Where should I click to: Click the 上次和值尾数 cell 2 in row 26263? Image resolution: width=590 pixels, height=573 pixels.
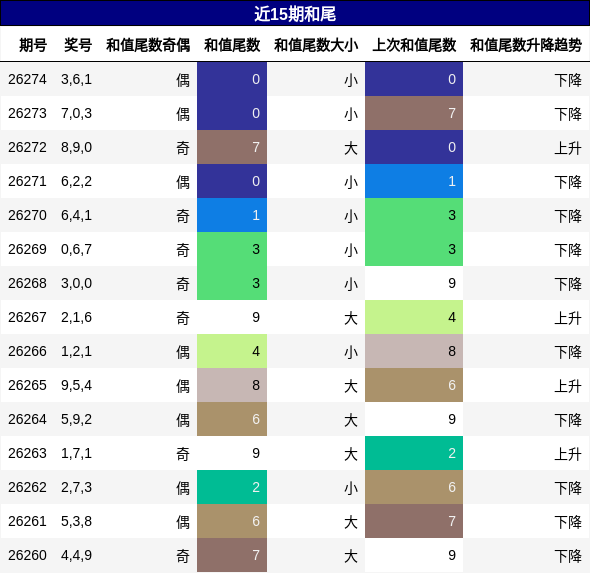click(414, 453)
